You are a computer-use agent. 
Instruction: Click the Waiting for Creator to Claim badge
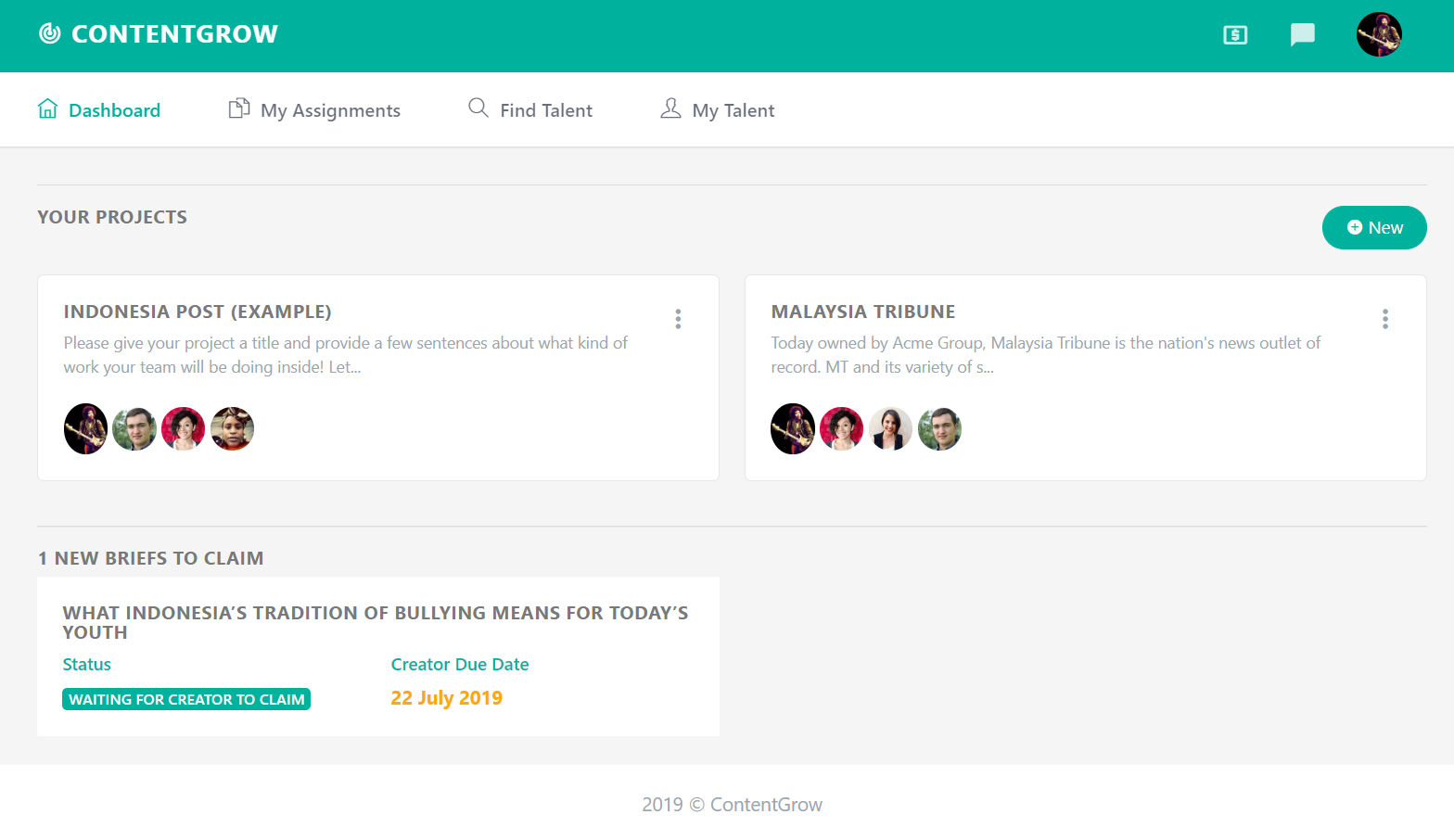(186, 699)
